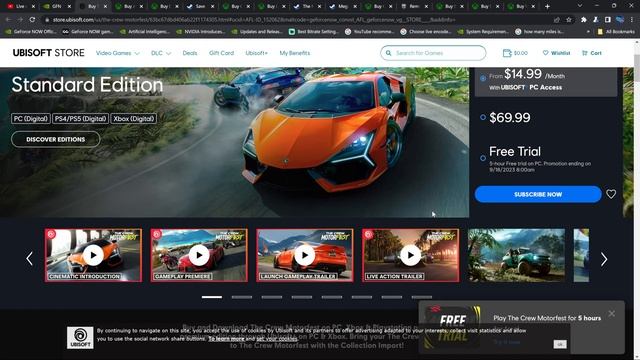Go back in browser history
The image size is (640, 360).
point(8,20)
